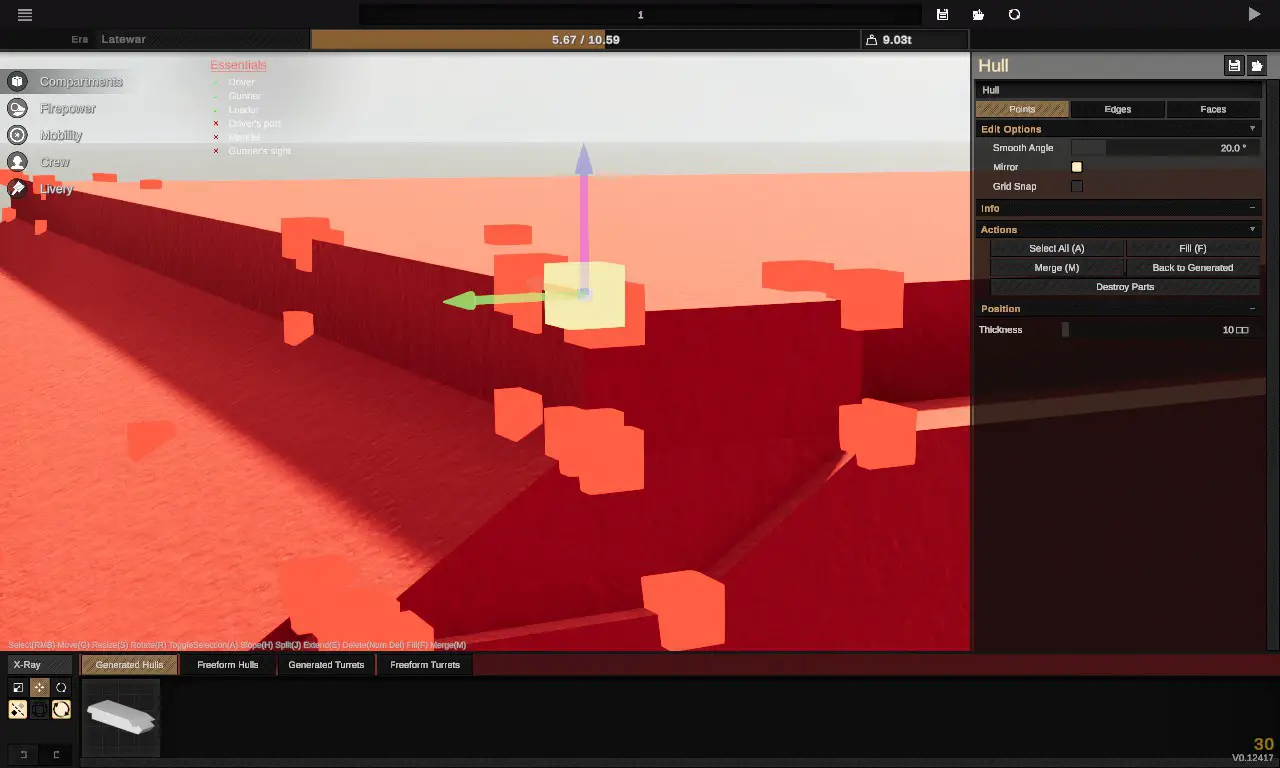
Task: Save the Hull part via panel save icon
Action: [1234, 65]
